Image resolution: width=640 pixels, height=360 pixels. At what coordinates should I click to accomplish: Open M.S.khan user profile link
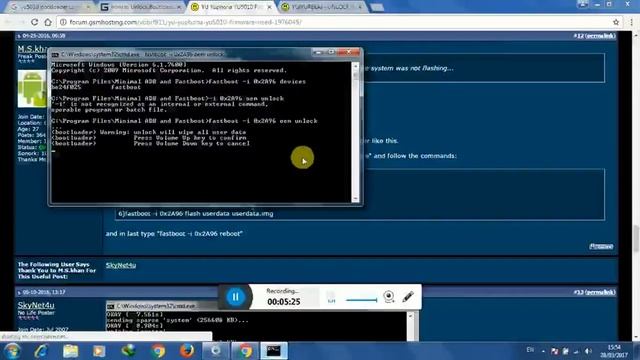coord(31,49)
